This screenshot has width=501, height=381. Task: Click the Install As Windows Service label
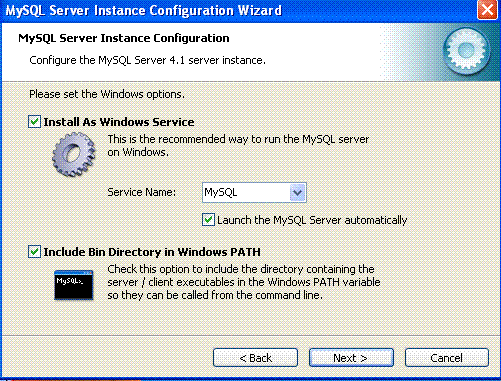coord(119,122)
